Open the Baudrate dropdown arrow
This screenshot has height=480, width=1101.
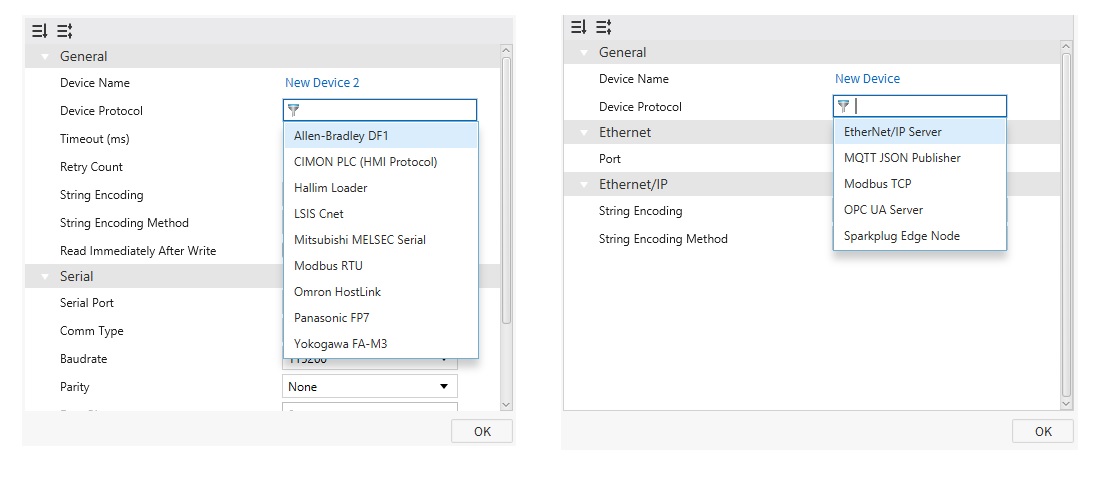[444, 360]
